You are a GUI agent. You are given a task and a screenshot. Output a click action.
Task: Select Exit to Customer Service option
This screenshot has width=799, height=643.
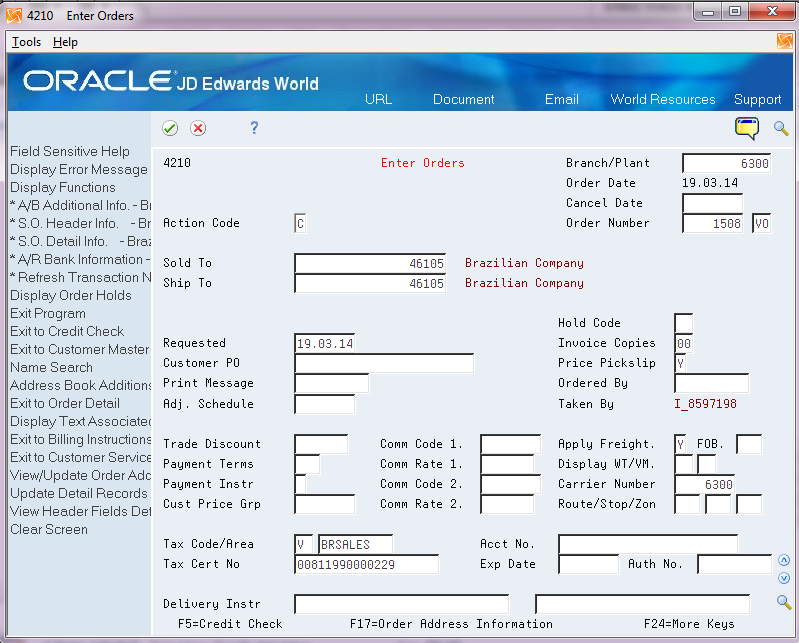pos(81,457)
